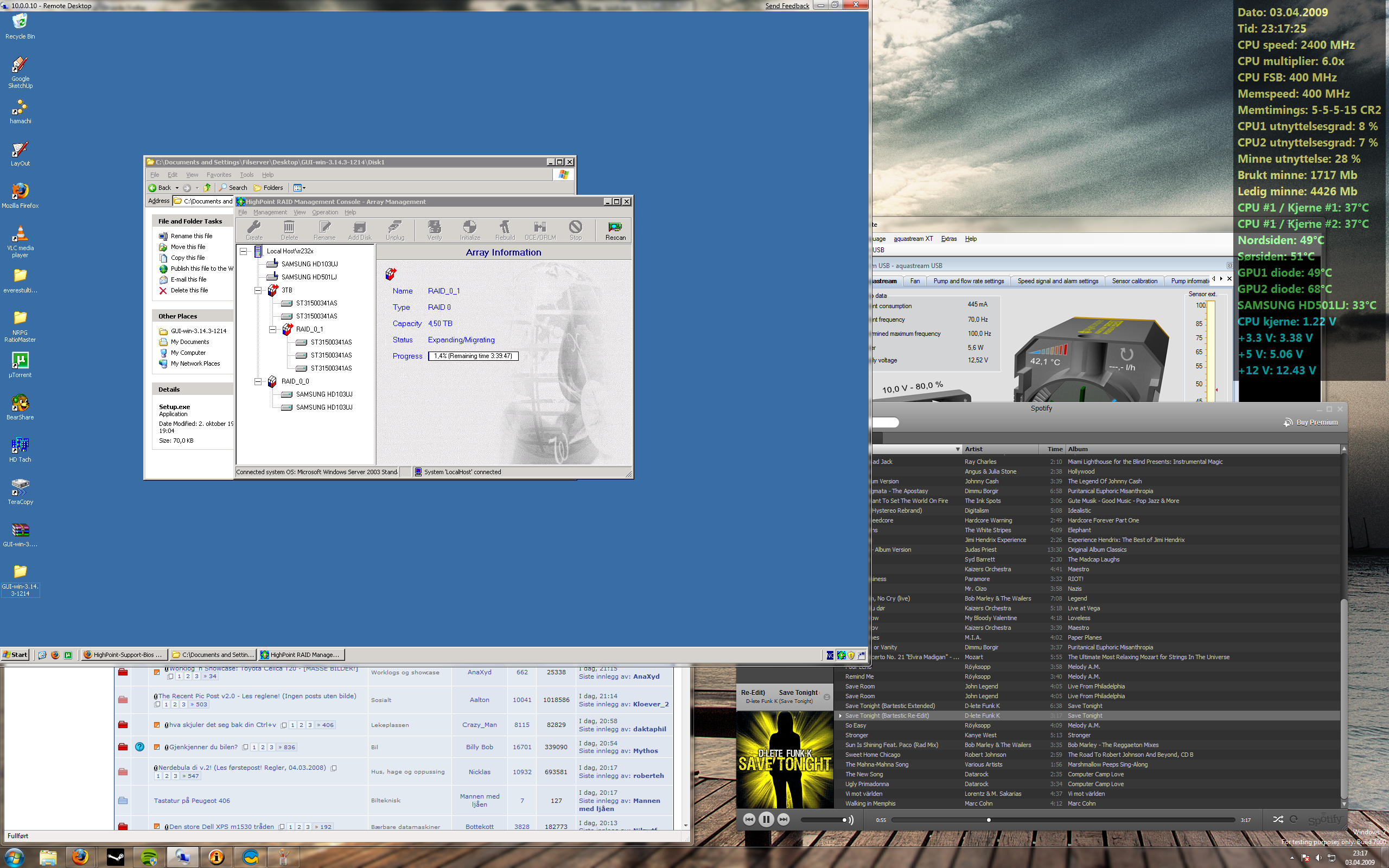The height and width of the screenshot is (868, 1389).
Task: Select the Google SketchUp desktop icon
Action: 20,72
